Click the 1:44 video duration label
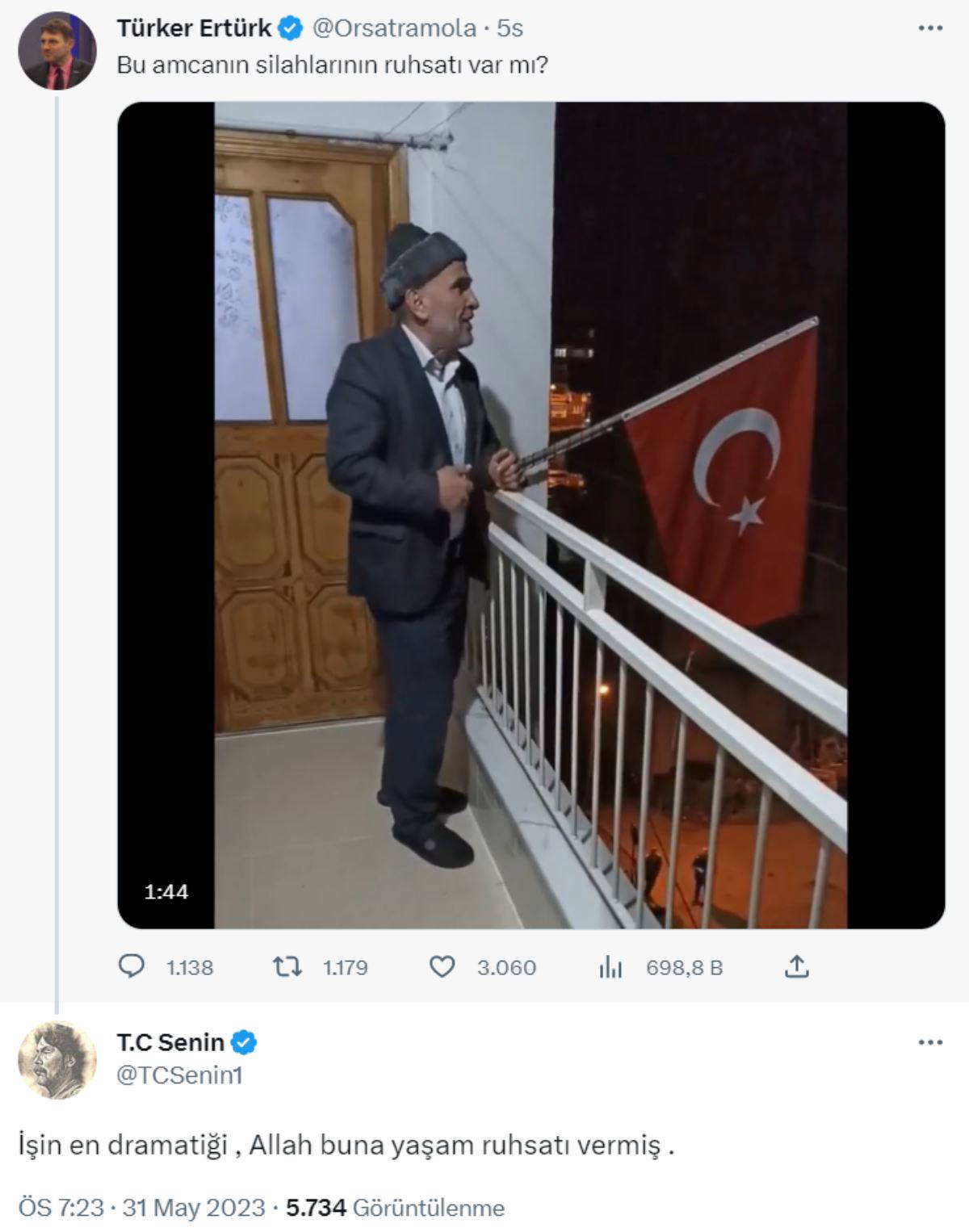 [x=166, y=891]
